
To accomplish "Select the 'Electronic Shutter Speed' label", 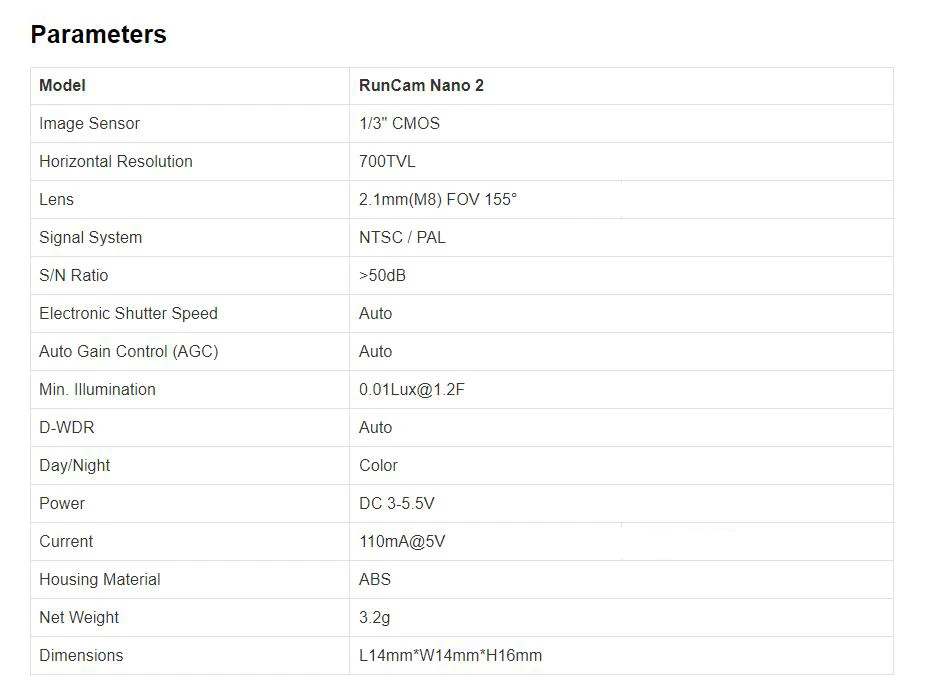I will click(x=129, y=313).
